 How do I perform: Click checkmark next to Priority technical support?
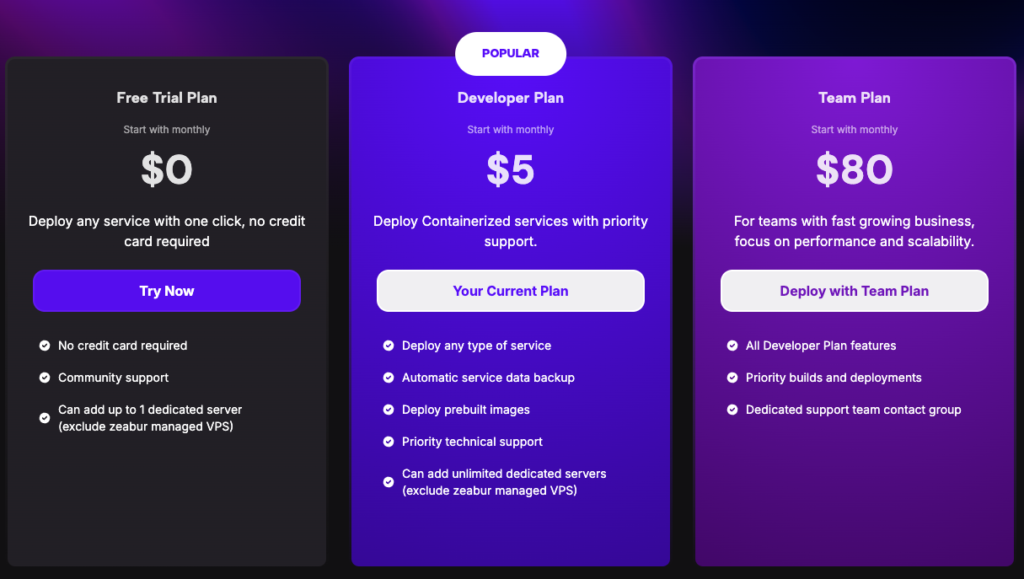click(x=389, y=442)
